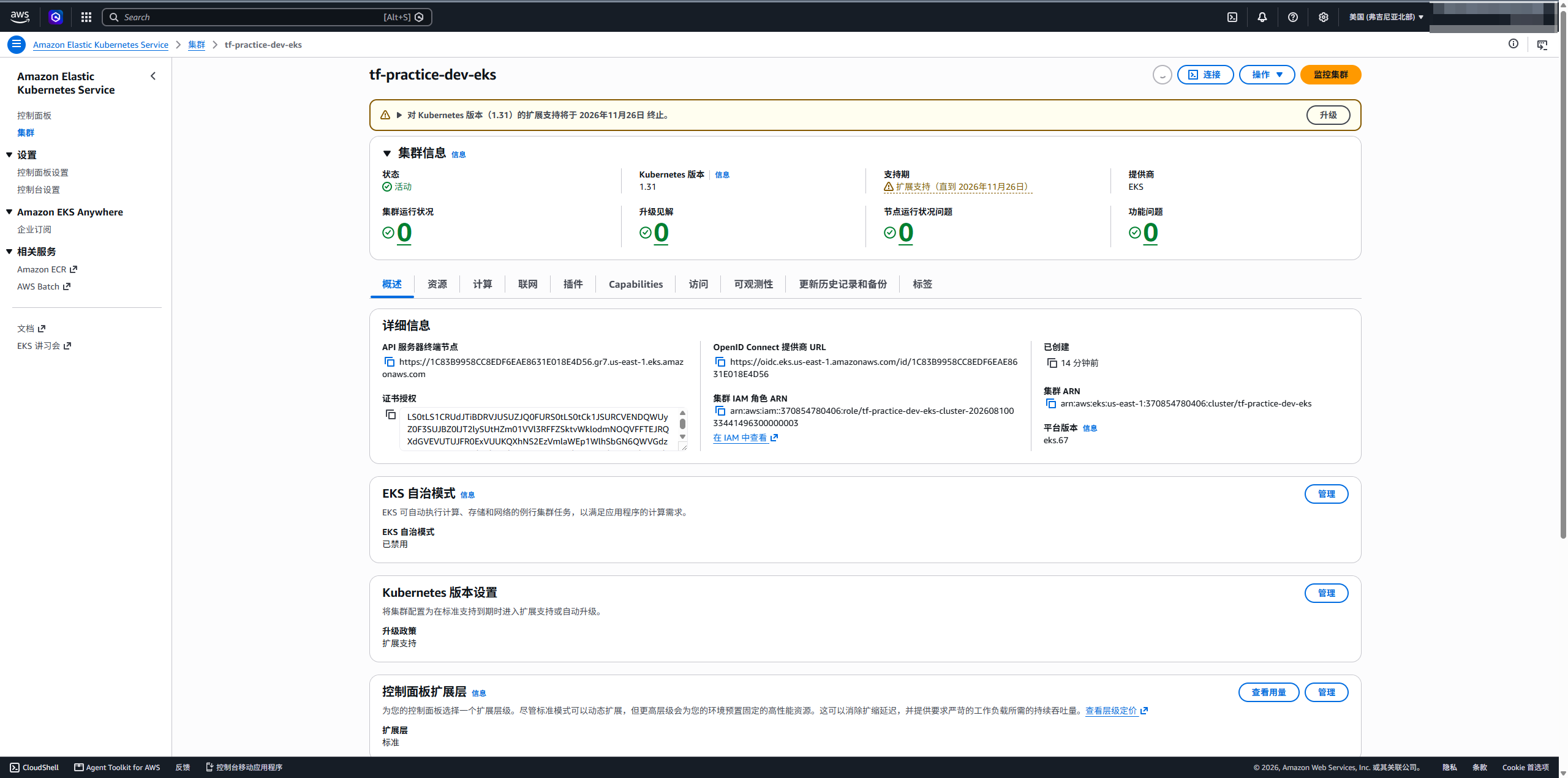
Task: Expand the Kubernetes version support alert details
Action: point(399,115)
